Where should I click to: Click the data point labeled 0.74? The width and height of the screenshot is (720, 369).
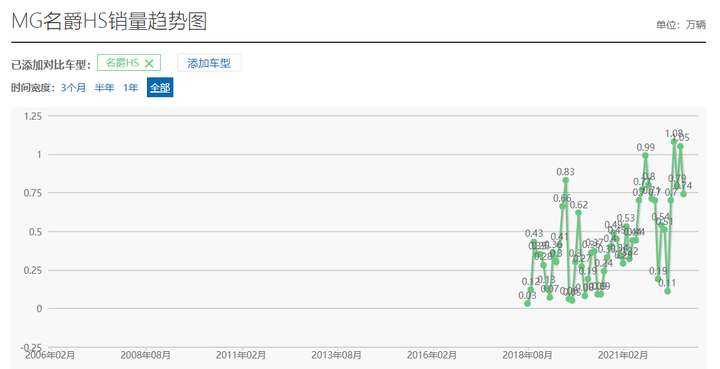point(683,194)
